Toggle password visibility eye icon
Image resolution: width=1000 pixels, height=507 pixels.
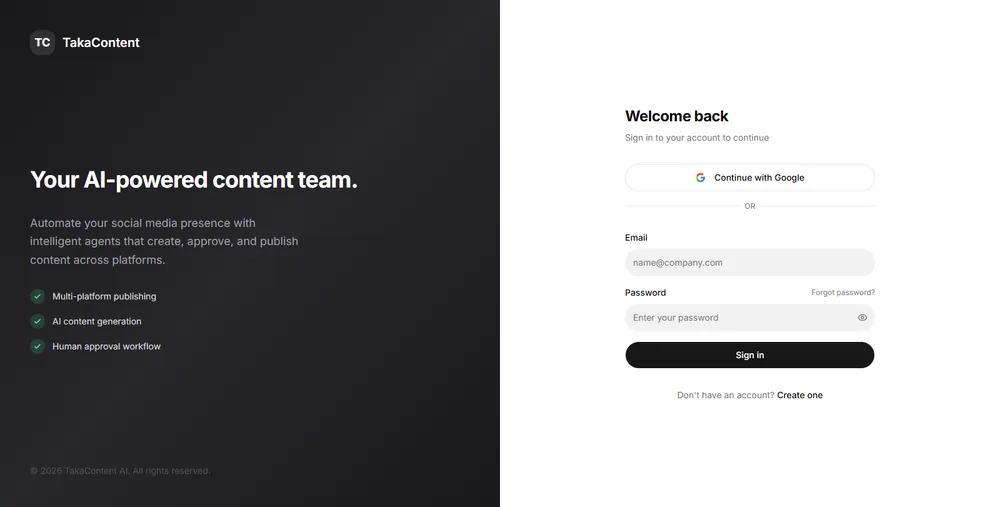[x=862, y=318]
